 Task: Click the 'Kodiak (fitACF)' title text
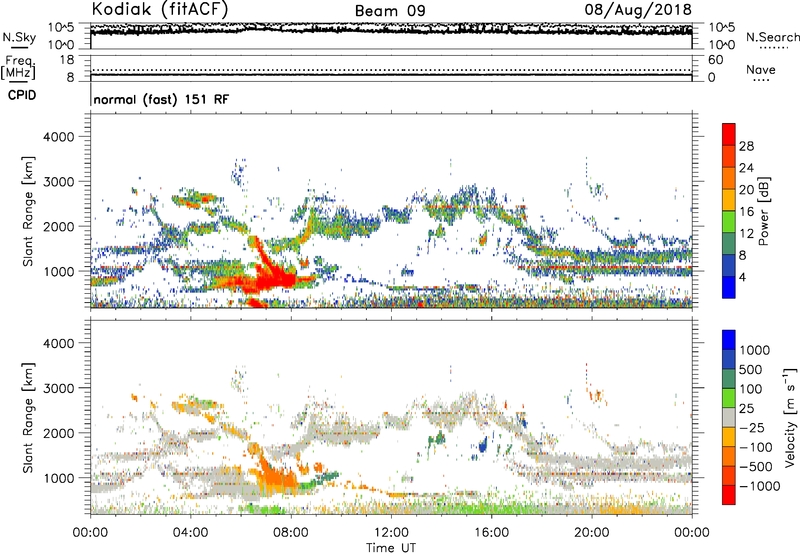(160, 9)
